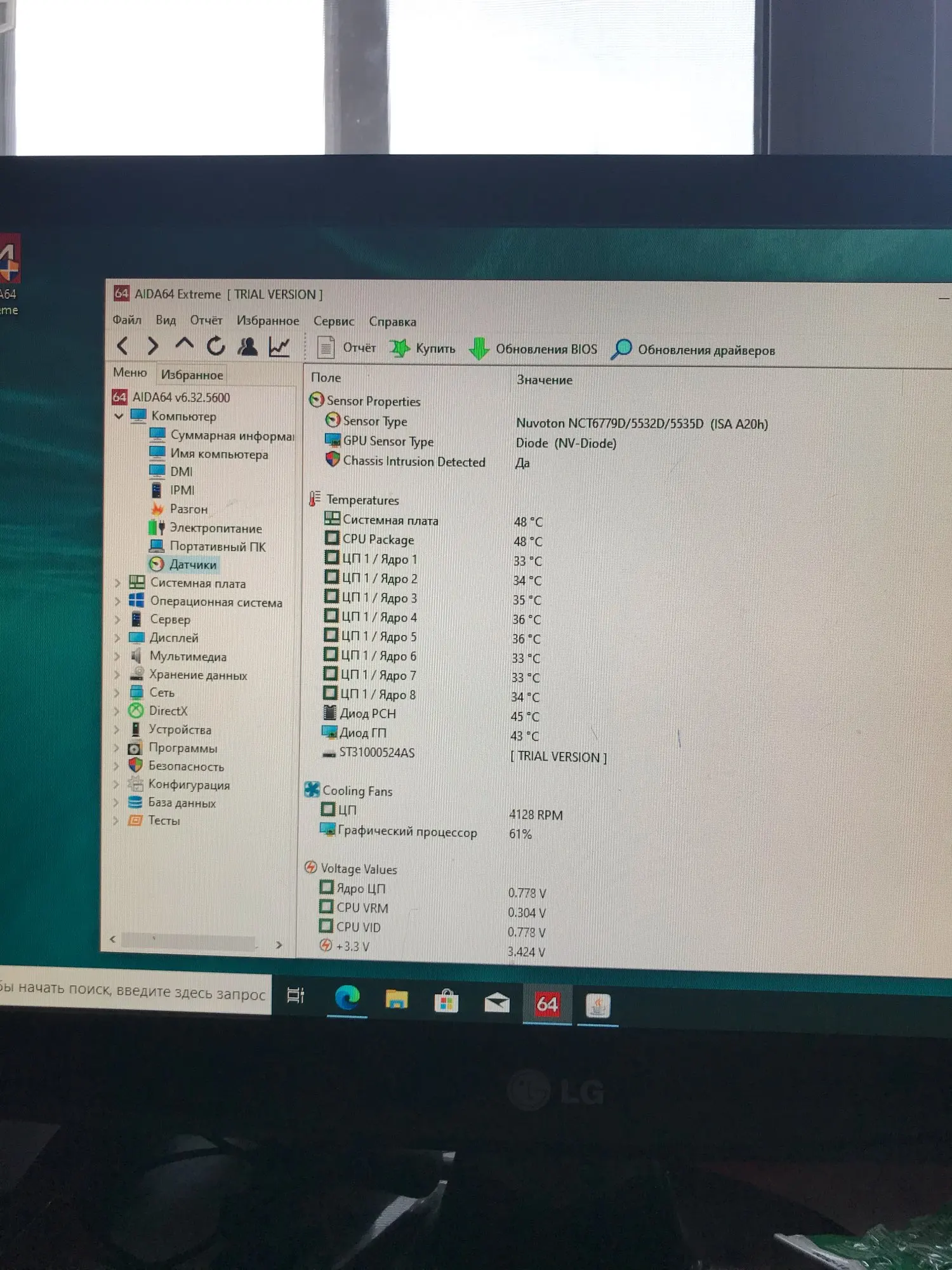Viewport: 952px width, 1270px height.
Task: Expand the Сеть tree node
Action: 117,693
